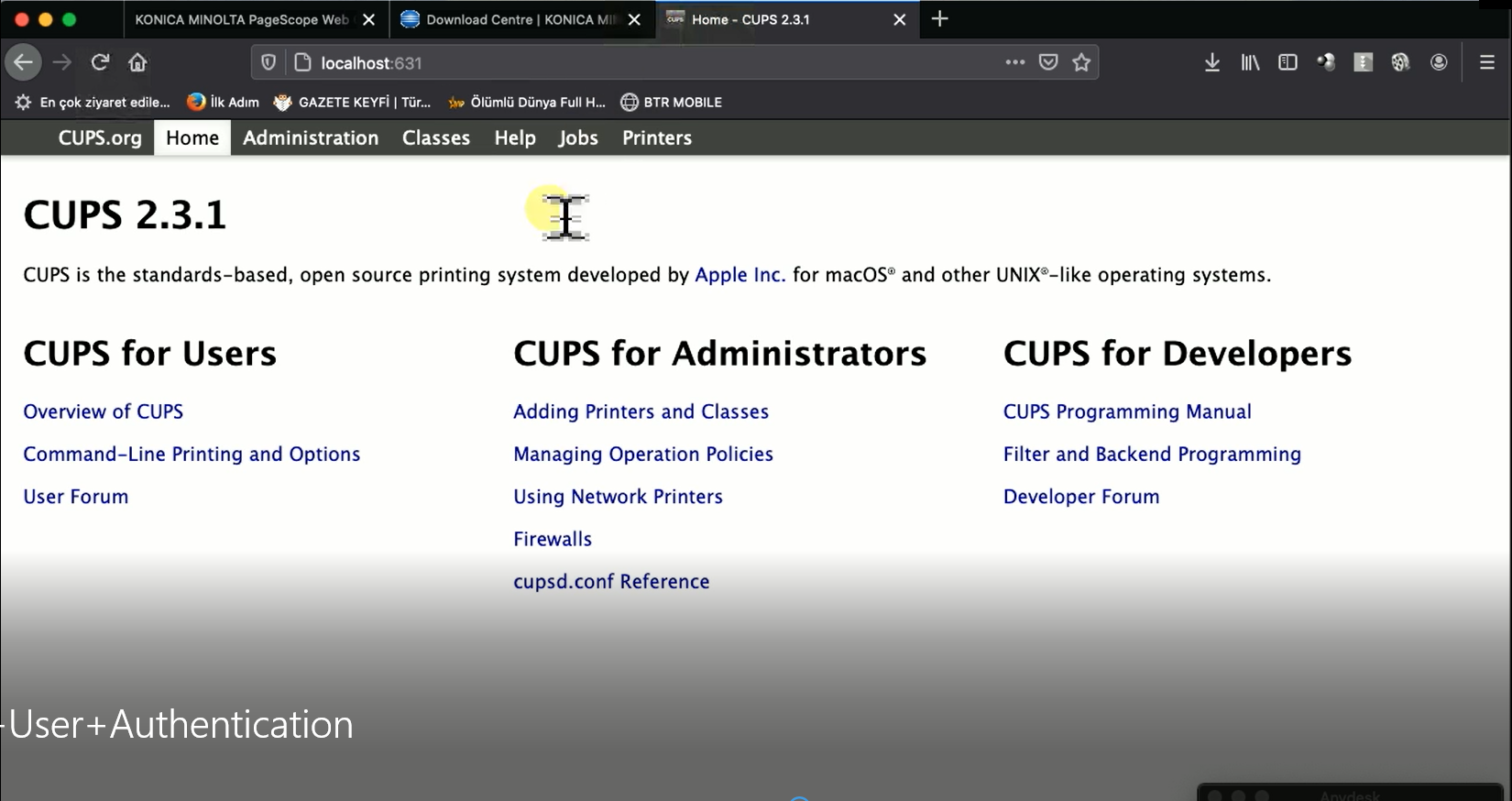This screenshot has height=801, width=1512.
Task: Click the localhost:631 address bar
Action: pyautogui.click(x=641, y=62)
